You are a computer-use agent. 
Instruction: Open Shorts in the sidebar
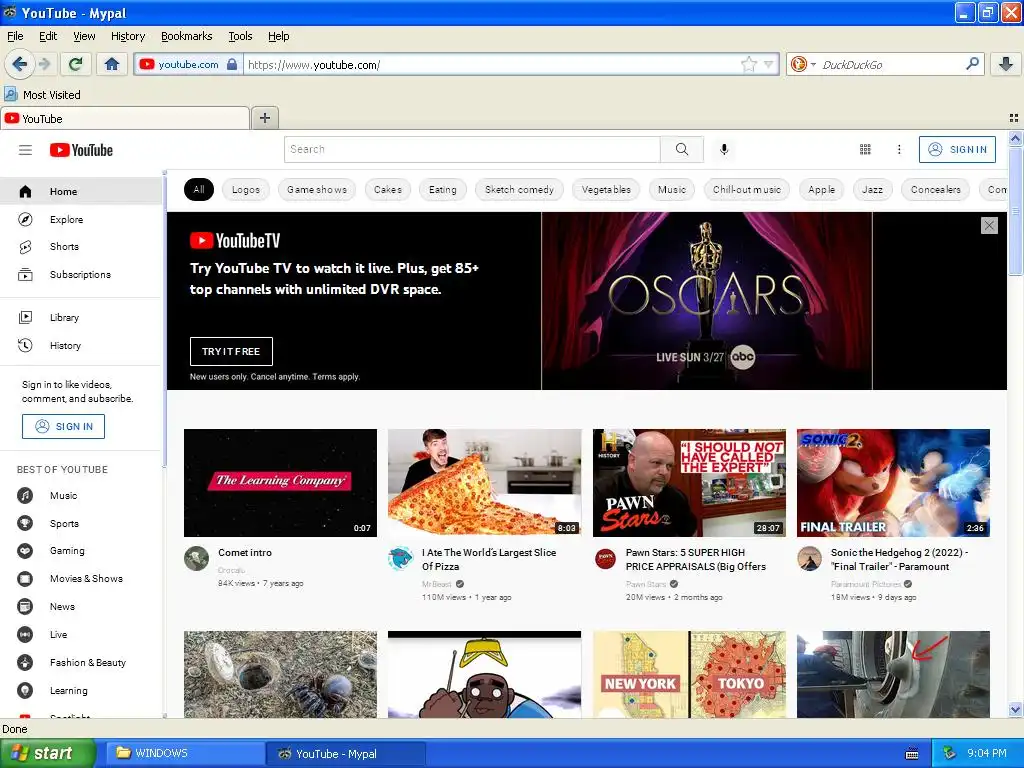[81, 247]
